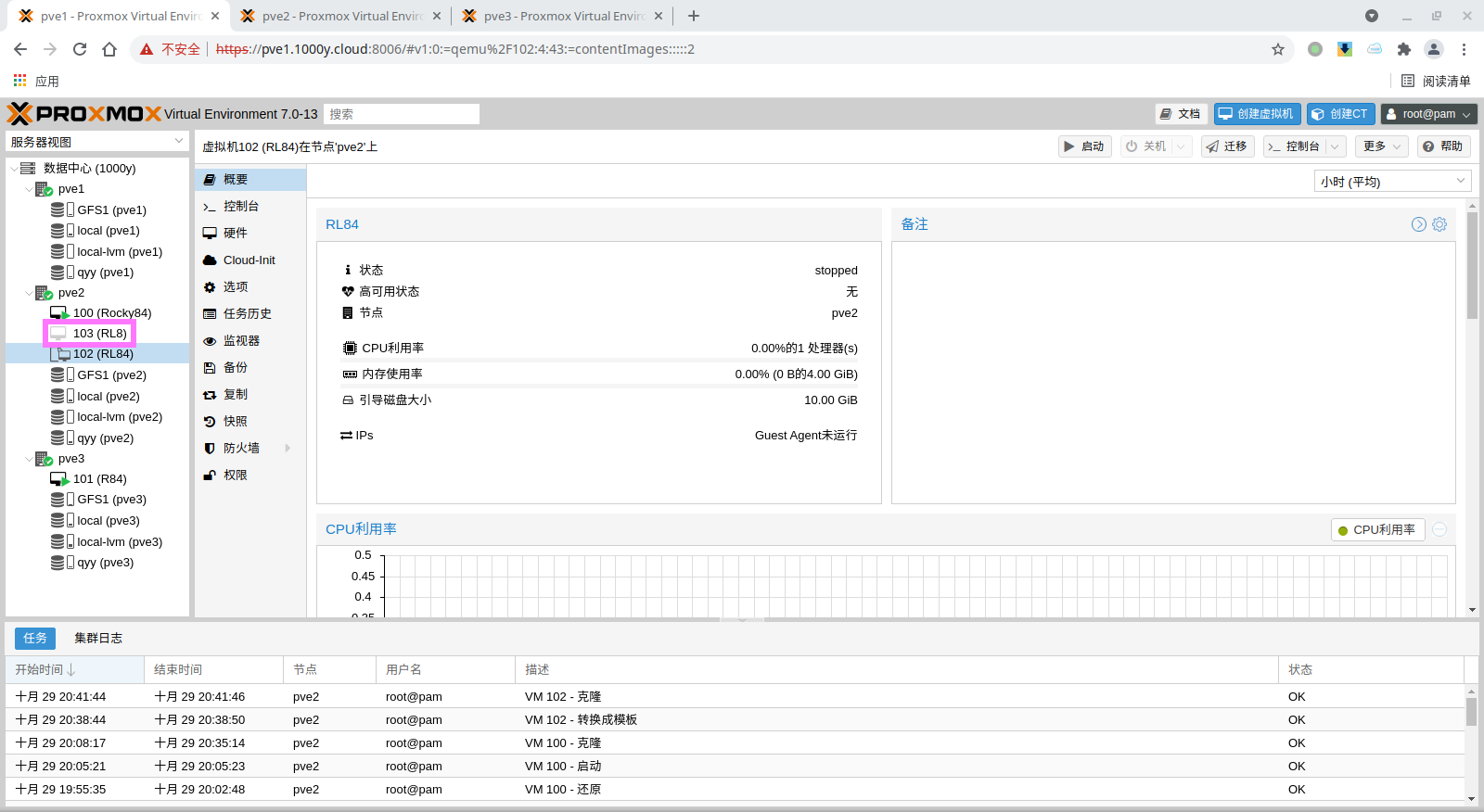Viewport: 1484px width, 812px height.
Task: Select VM 100 (Rocky84) in tree
Action: coord(111,313)
